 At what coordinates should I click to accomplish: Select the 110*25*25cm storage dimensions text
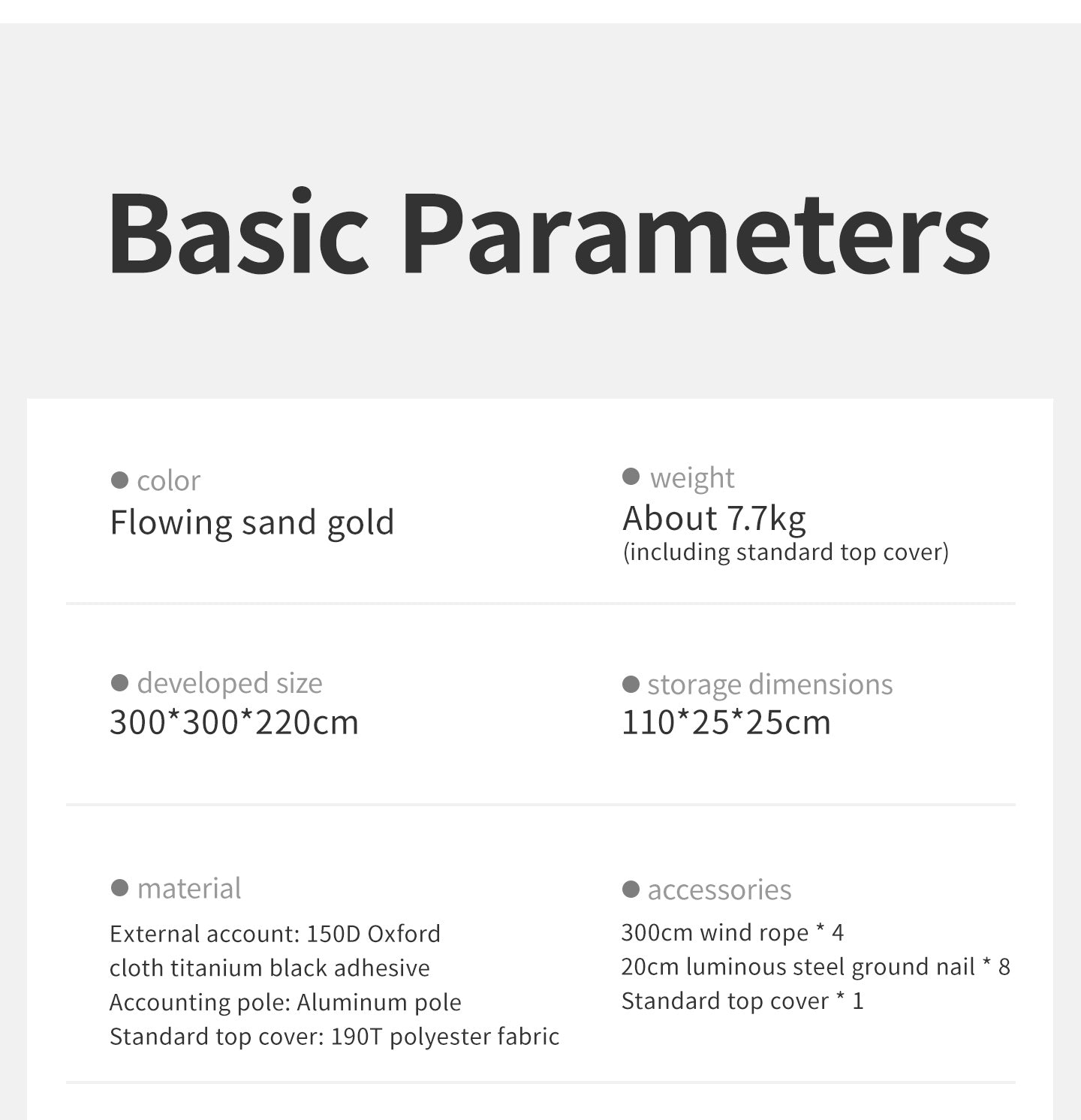(x=726, y=722)
